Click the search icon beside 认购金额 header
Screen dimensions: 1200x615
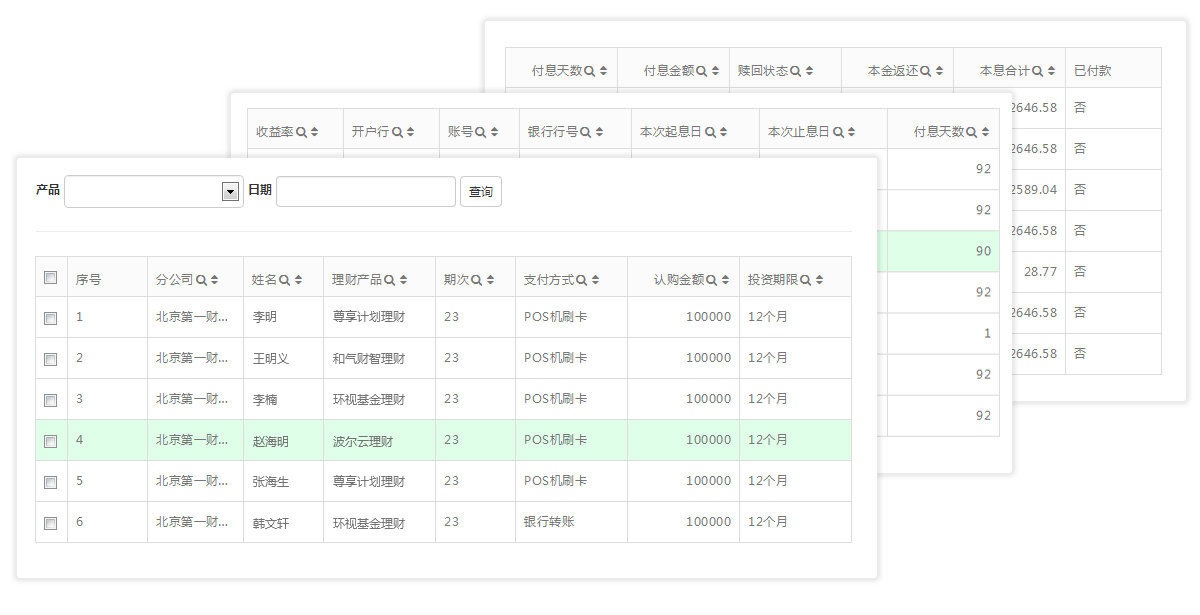(x=711, y=280)
